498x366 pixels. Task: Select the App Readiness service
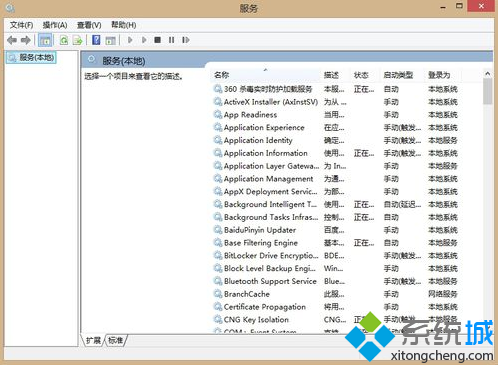[336, 115]
